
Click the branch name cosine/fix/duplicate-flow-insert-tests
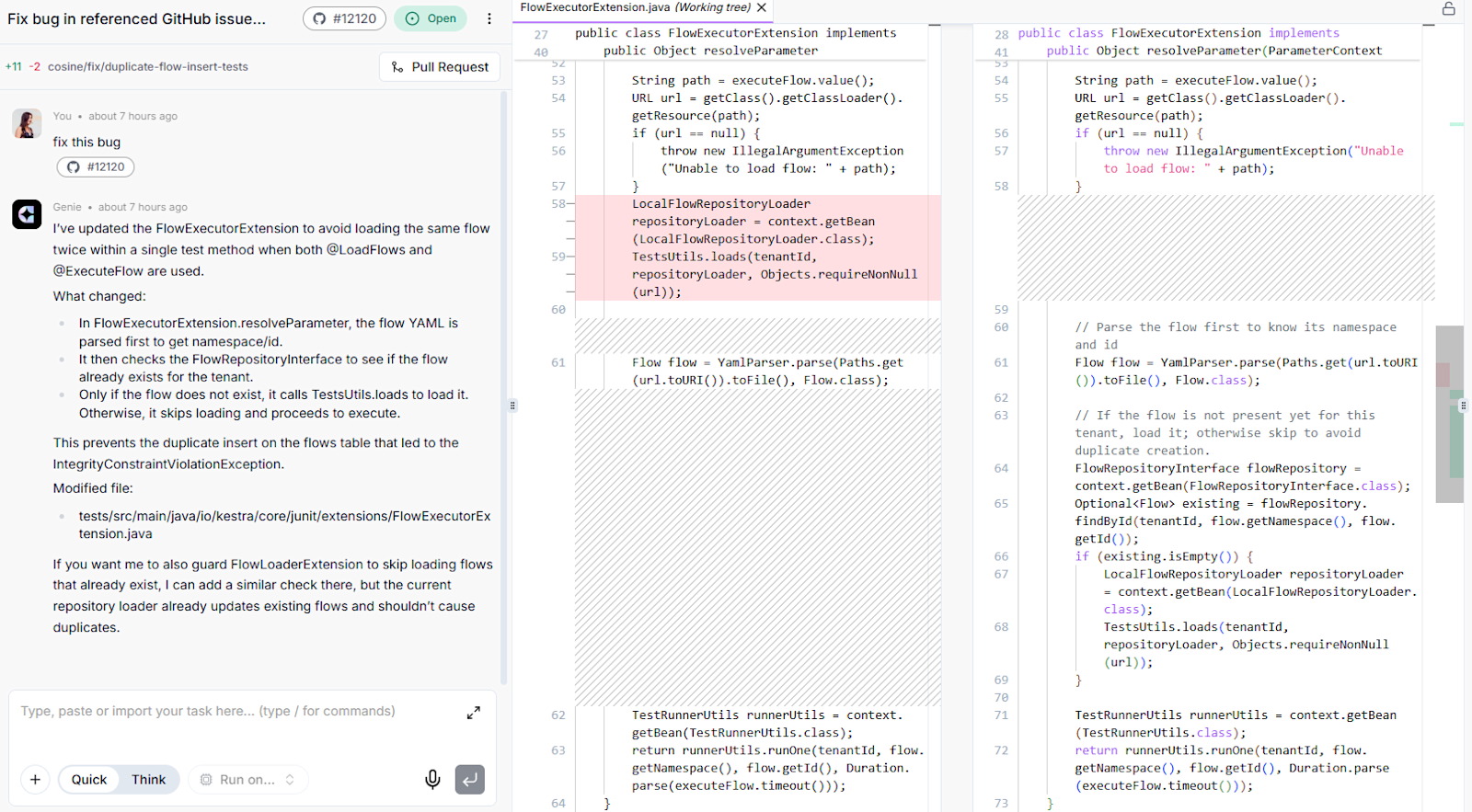(x=148, y=67)
